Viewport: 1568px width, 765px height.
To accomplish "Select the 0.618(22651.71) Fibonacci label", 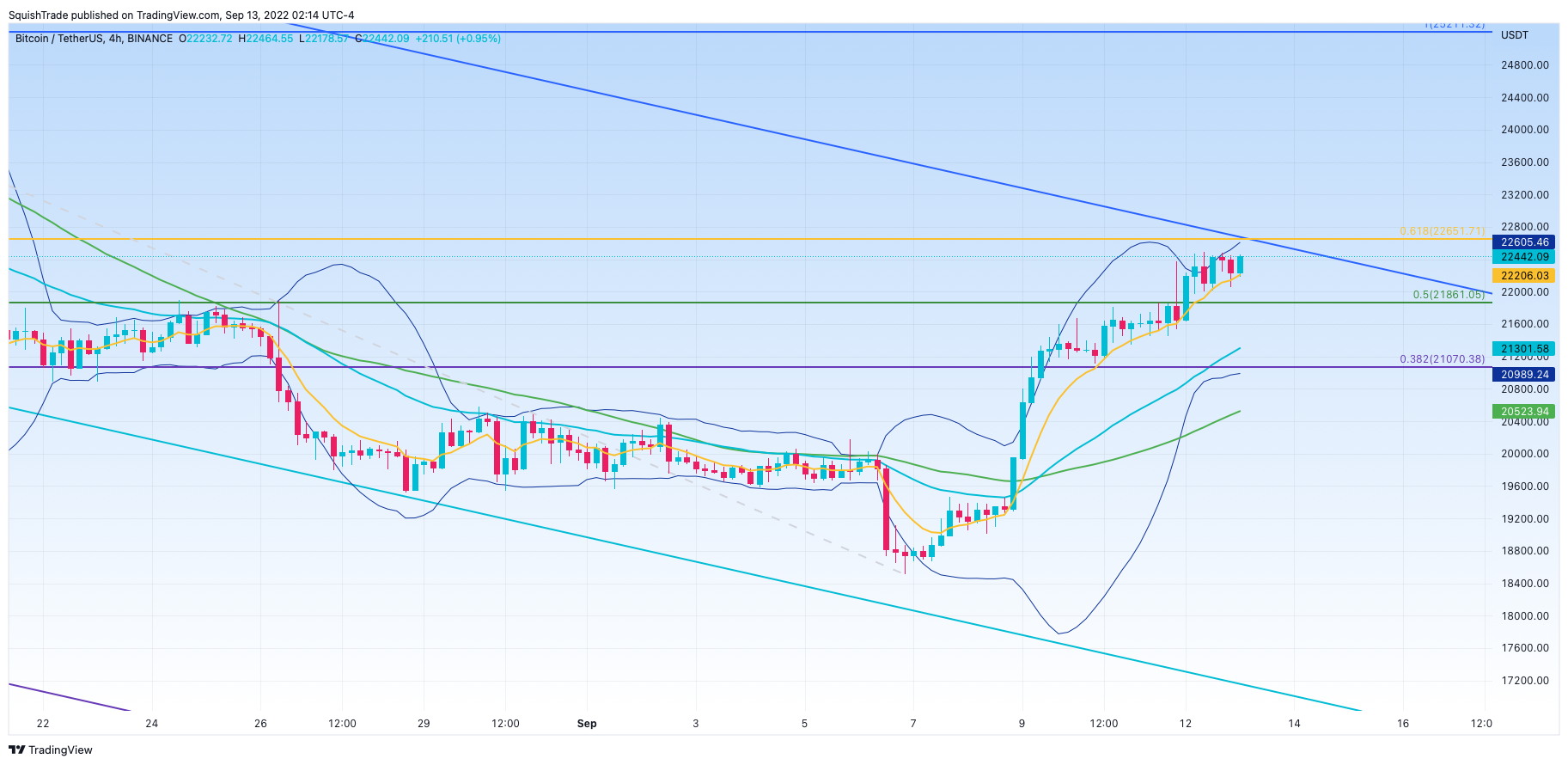I will click(1442, 231).
